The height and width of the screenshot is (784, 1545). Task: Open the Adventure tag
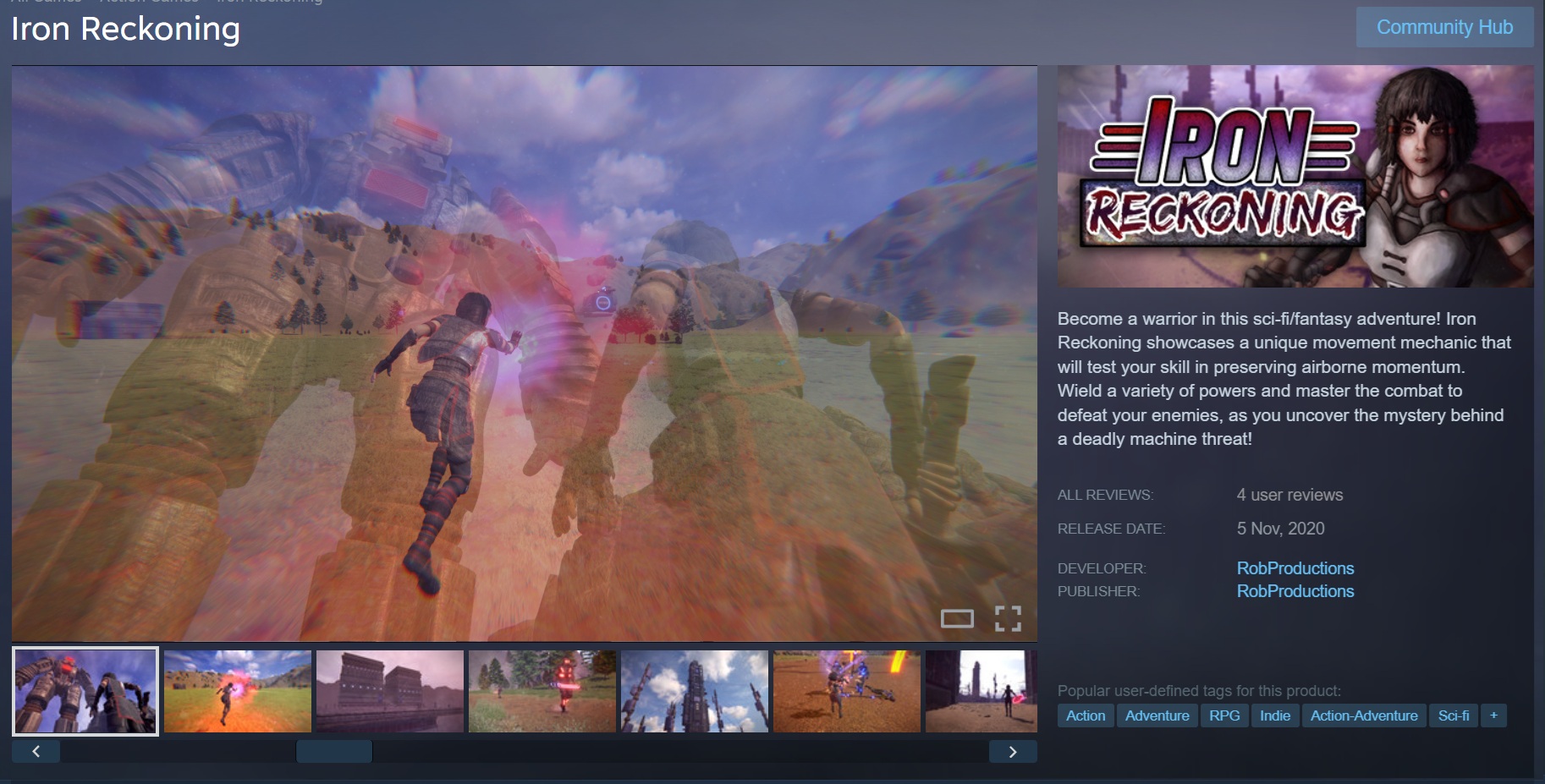1157,715
